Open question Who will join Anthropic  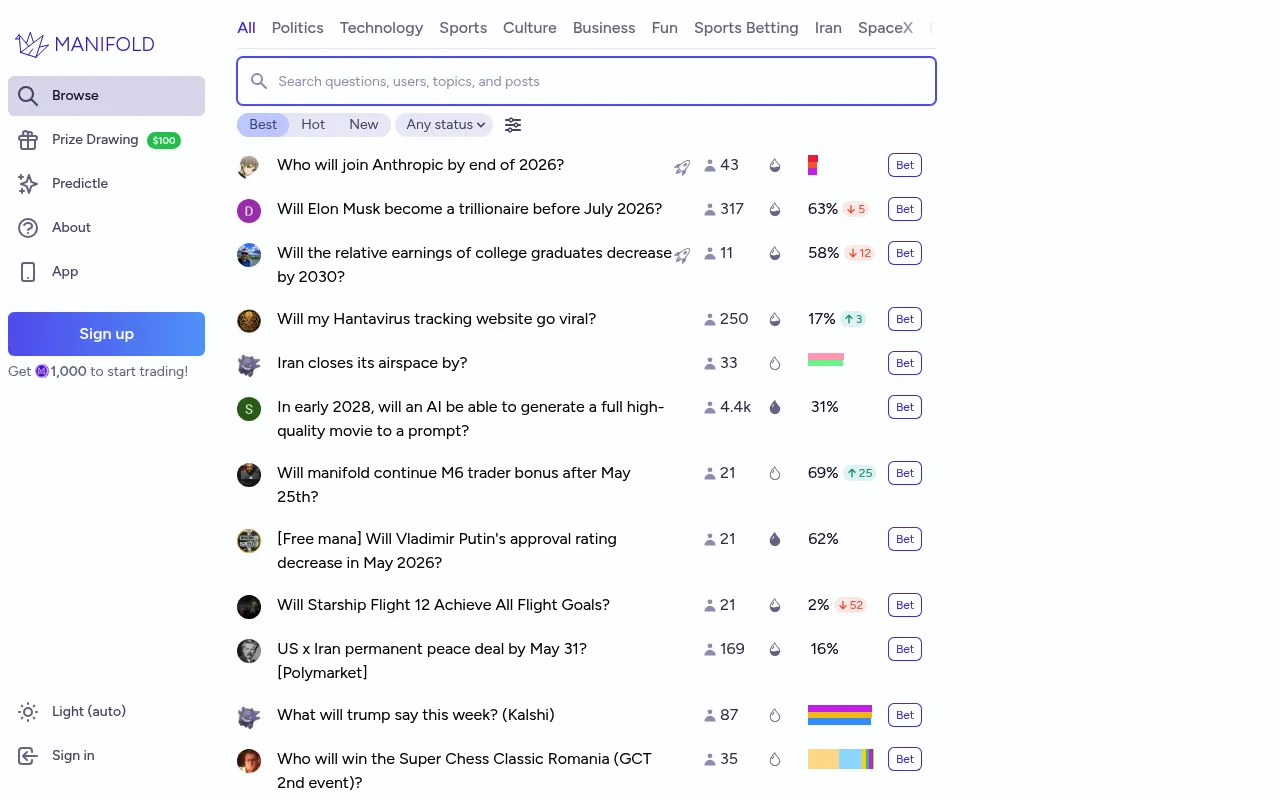(x=421, y=165)
